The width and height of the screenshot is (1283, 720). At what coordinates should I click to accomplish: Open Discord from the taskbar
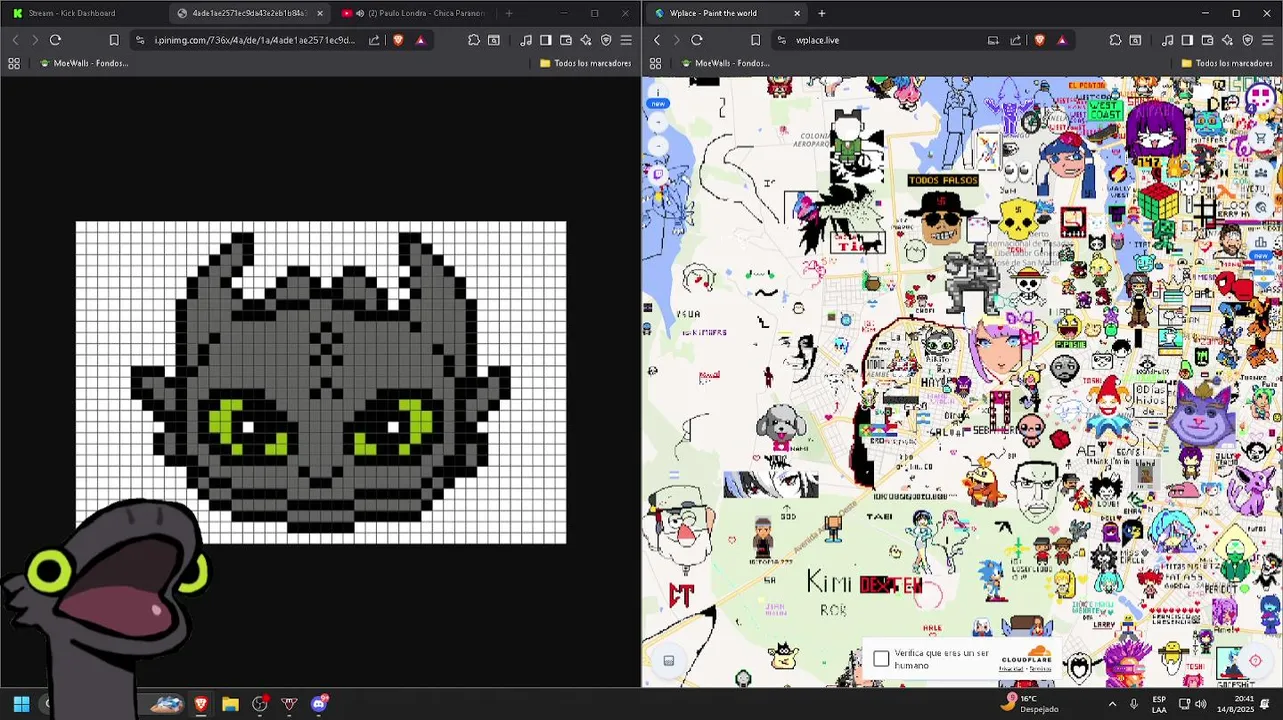pyautogui.click(x=319, y=704)
